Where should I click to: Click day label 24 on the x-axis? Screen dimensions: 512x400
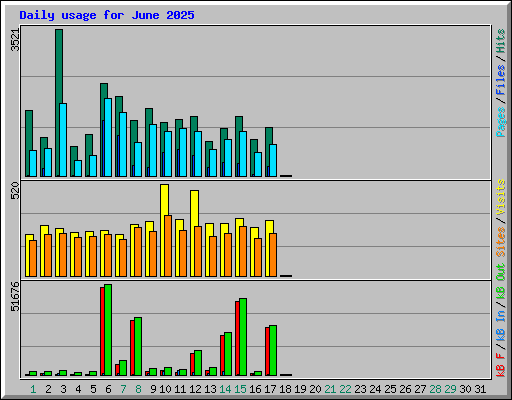pyautogui.click(x=375, y=389)
